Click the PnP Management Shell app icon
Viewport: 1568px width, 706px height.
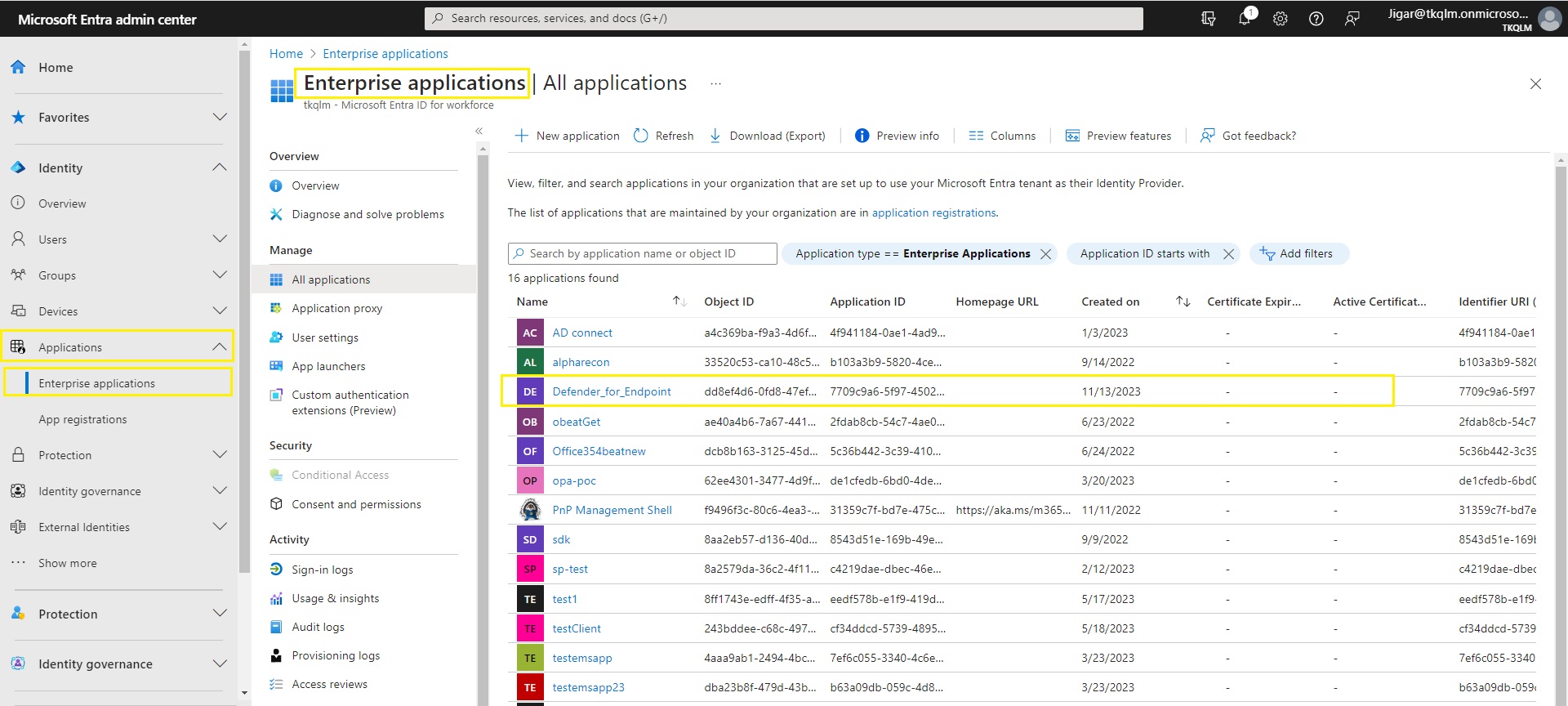[530, 510]
